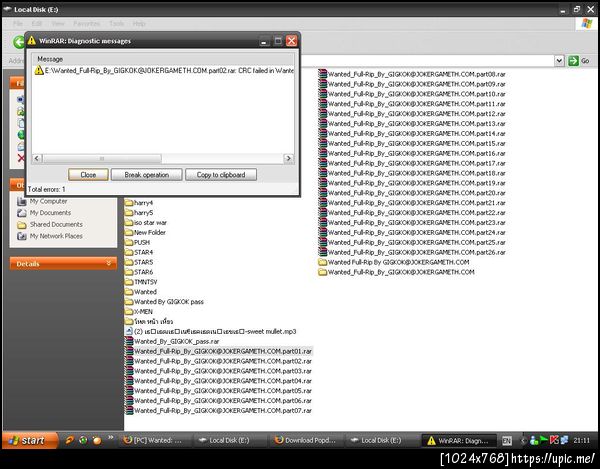
Task: Click the clock showing 21:11
Action: (x=581, y=441)
